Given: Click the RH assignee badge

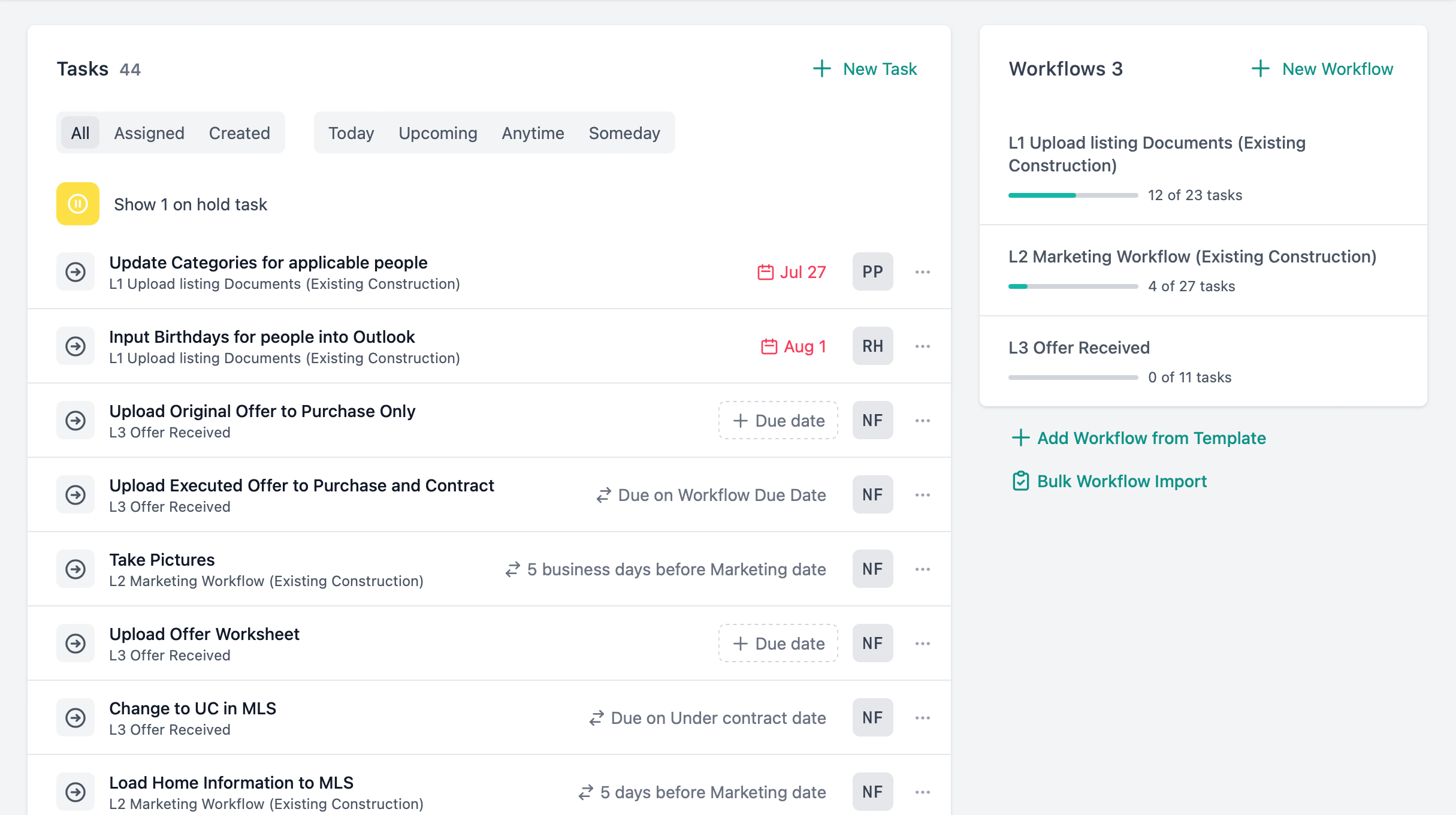Looking at the screenshot, I should click(x=872, y=346).
